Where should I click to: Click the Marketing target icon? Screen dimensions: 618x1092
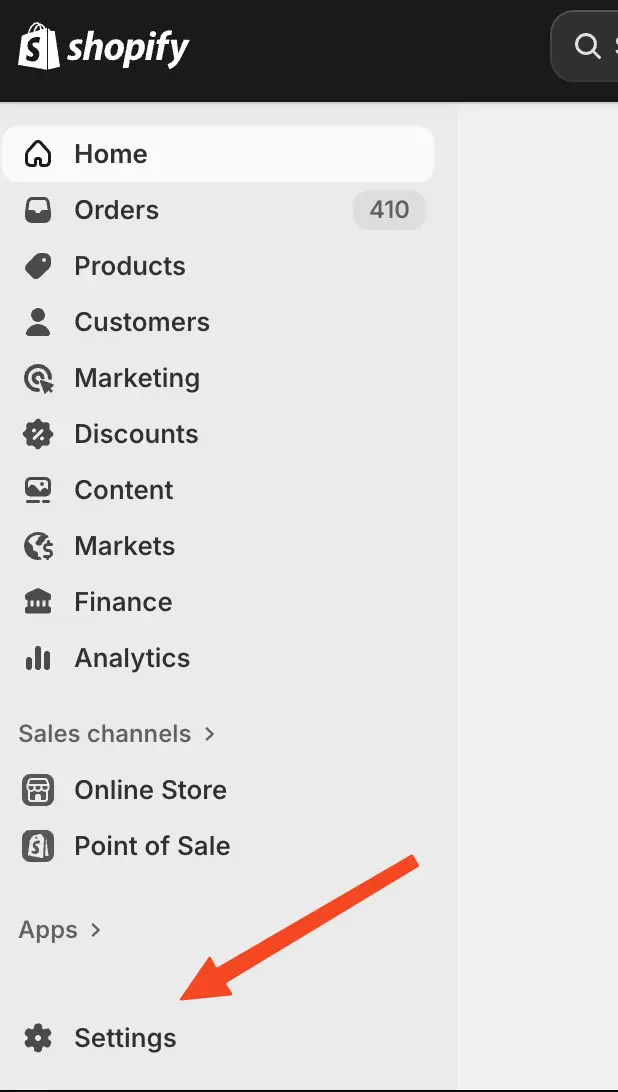(x=38, y=378)
